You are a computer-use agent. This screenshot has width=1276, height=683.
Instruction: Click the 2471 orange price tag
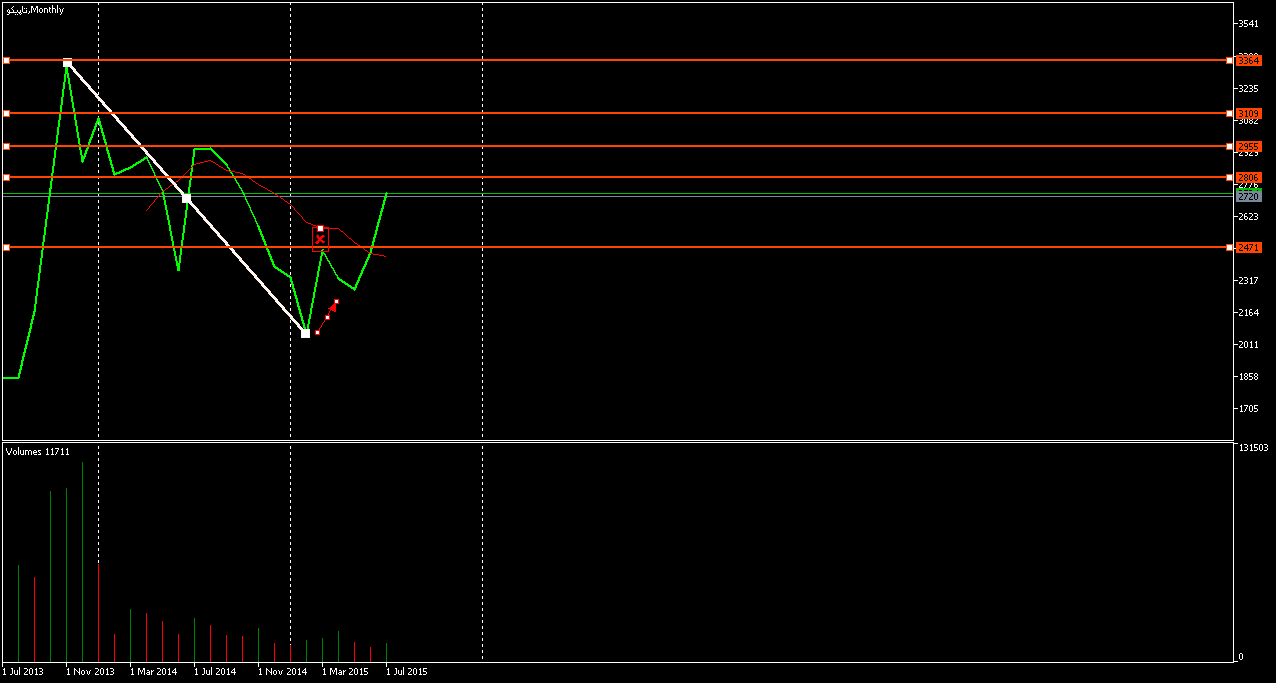click(1248, 247)
